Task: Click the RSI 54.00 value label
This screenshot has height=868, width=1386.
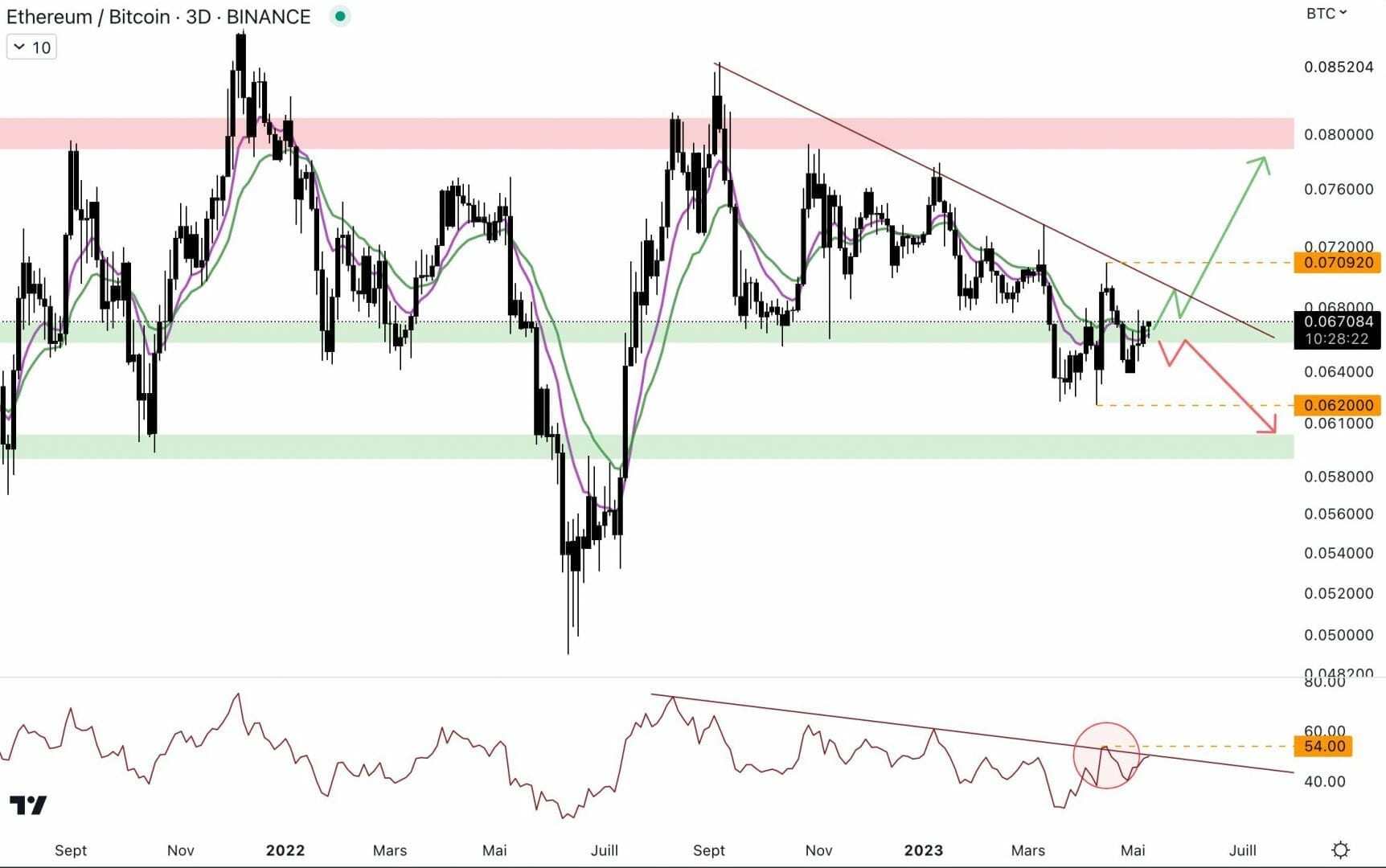Action: 1324,746
